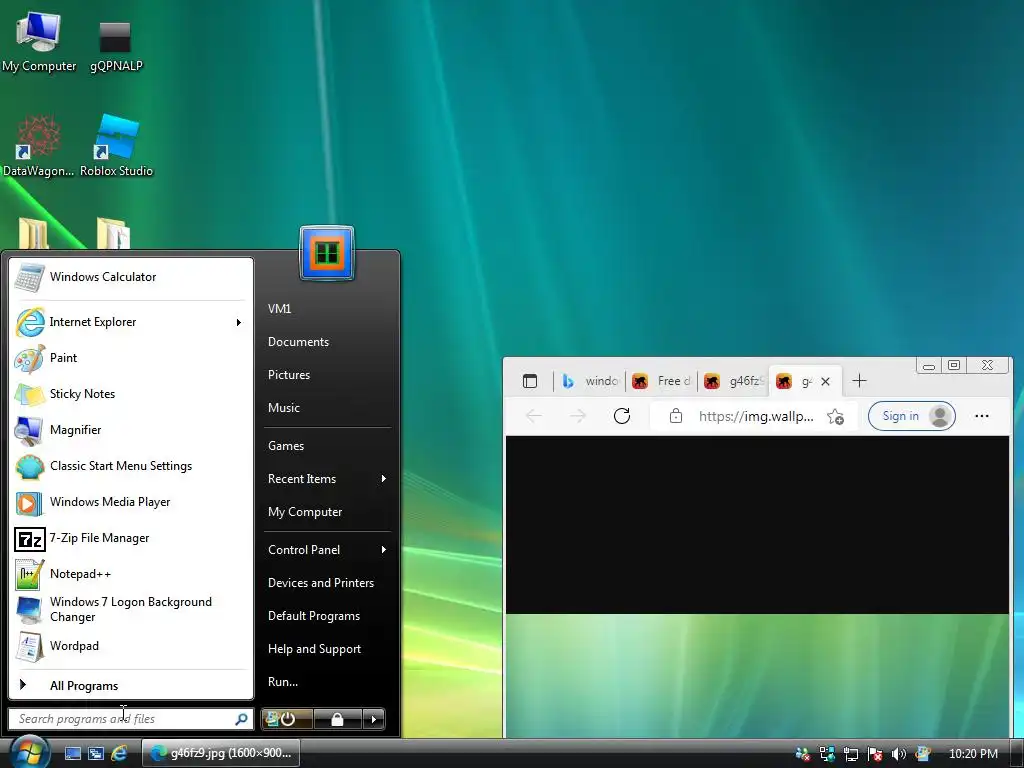Click Internet Explorer quick launch icon
The width and height of the screenshot is (1024, 768).
(x=120, y=754)
